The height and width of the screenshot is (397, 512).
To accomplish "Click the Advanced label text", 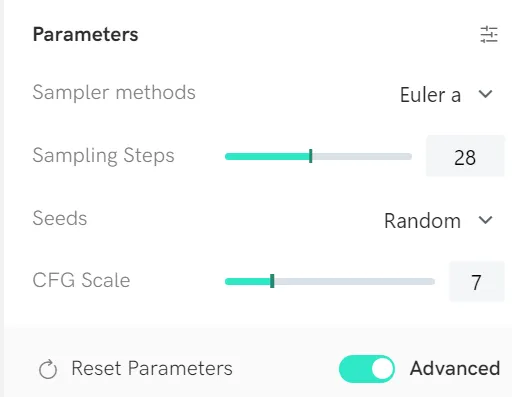I will (x=455, y=368).
